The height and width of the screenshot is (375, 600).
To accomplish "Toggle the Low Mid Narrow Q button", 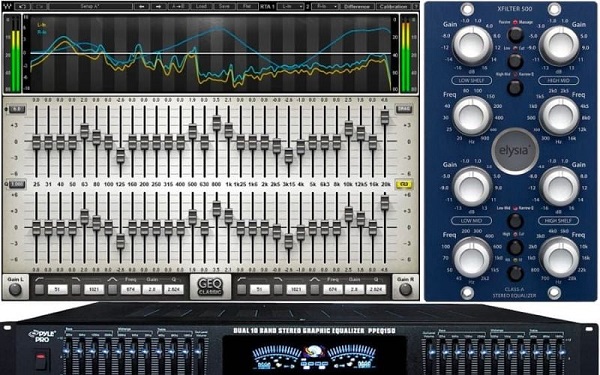I will point(515,221).
